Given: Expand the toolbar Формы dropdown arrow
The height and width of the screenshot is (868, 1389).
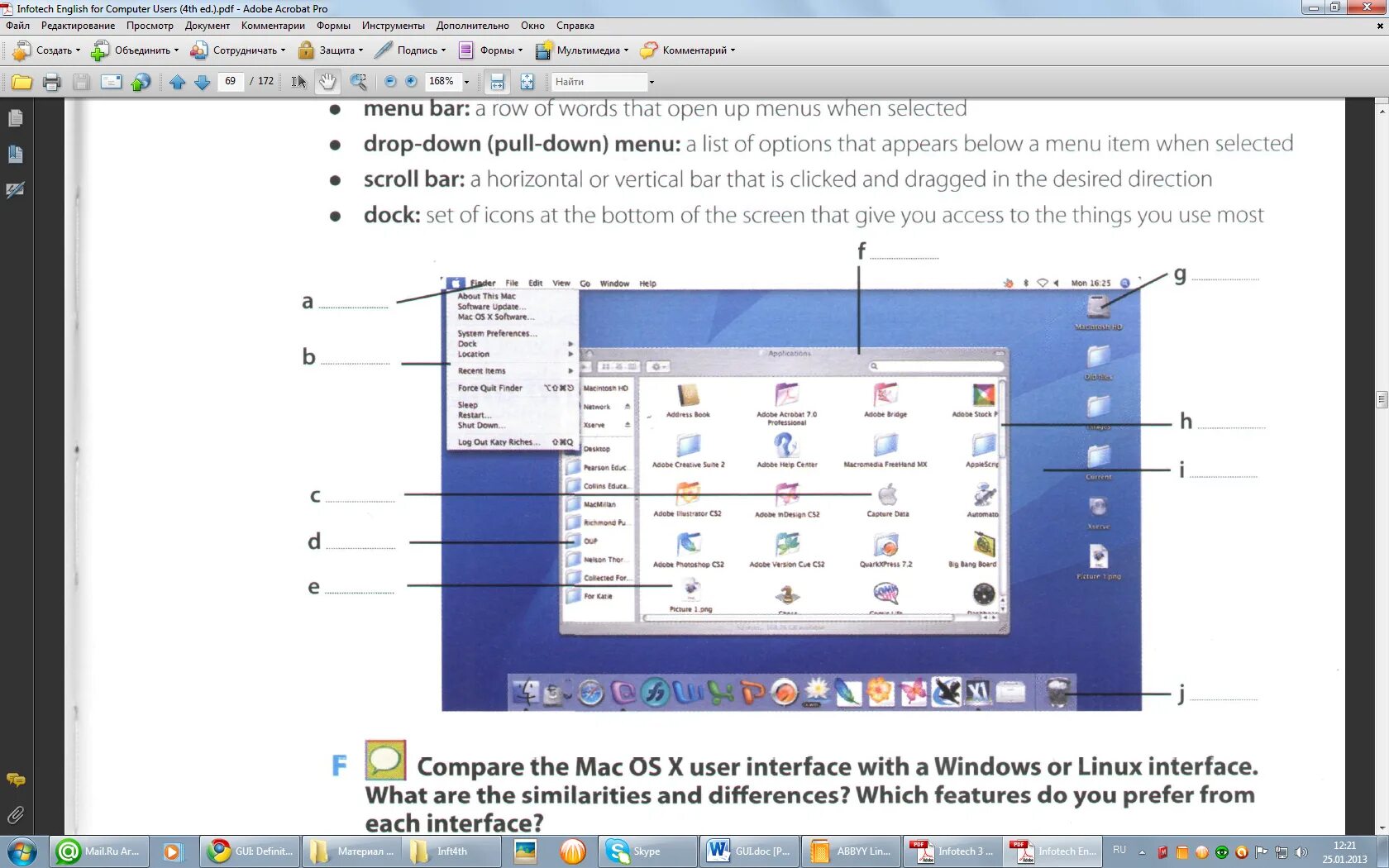Looking at the screenshot, I should [520, 50].
